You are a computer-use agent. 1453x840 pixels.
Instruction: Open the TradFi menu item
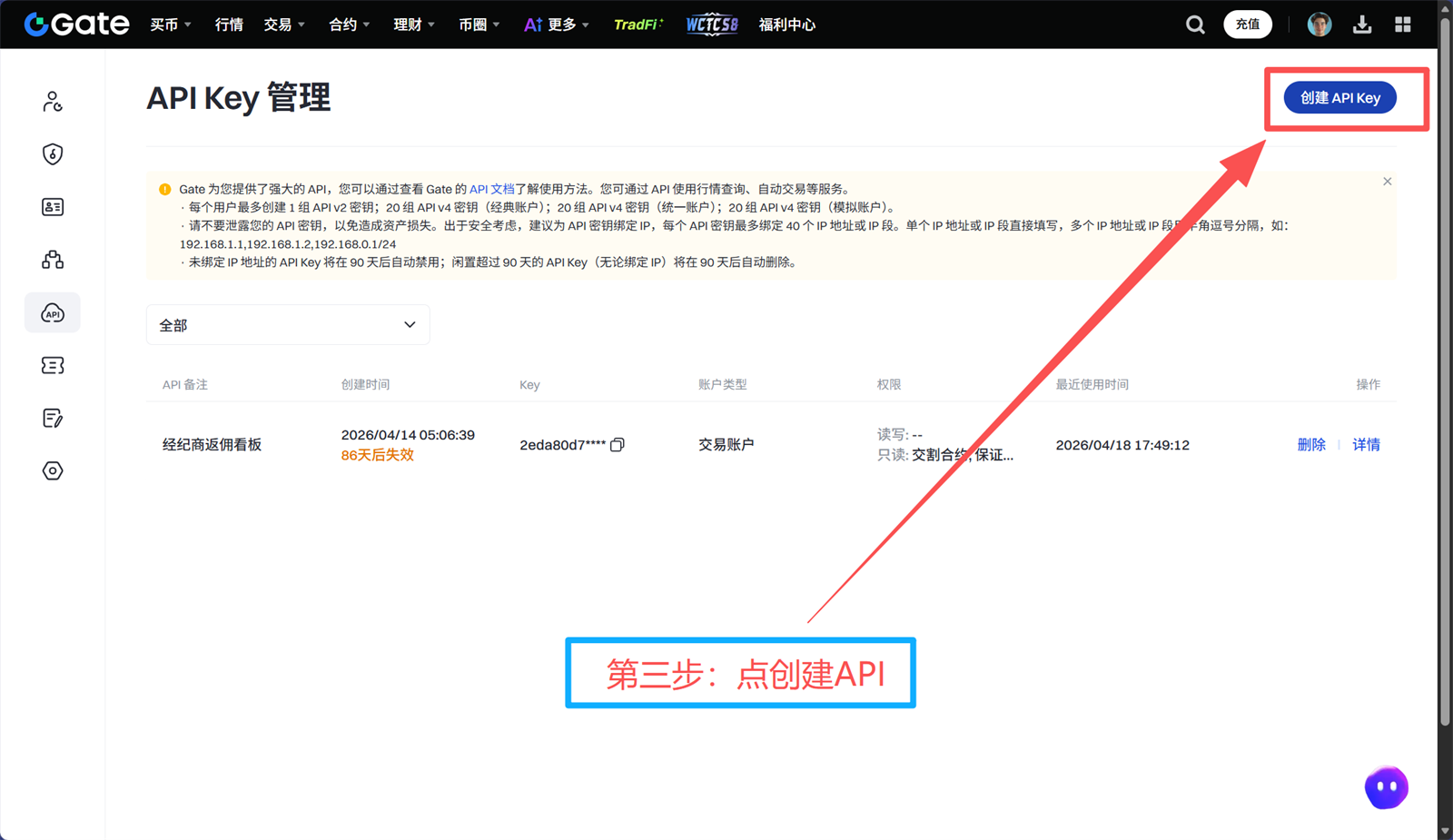coord(638,25)
